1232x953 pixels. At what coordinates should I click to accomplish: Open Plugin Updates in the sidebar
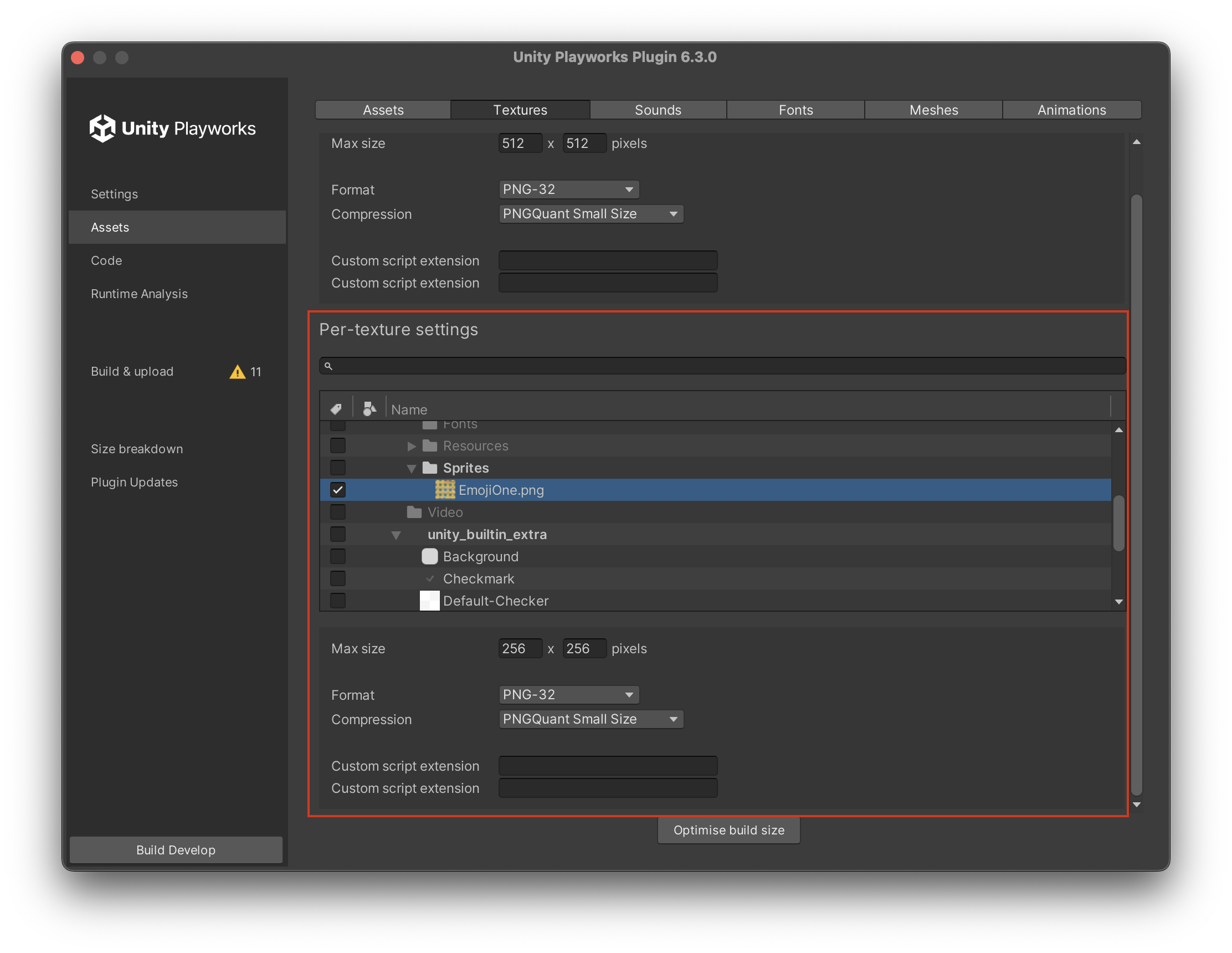click(177, 483)
